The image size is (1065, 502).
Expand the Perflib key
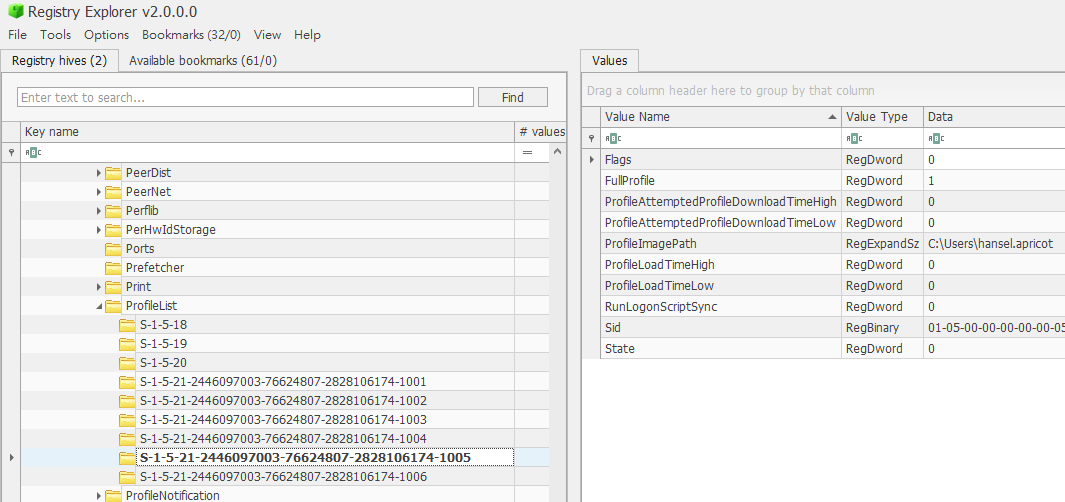[x=99, y=211]
